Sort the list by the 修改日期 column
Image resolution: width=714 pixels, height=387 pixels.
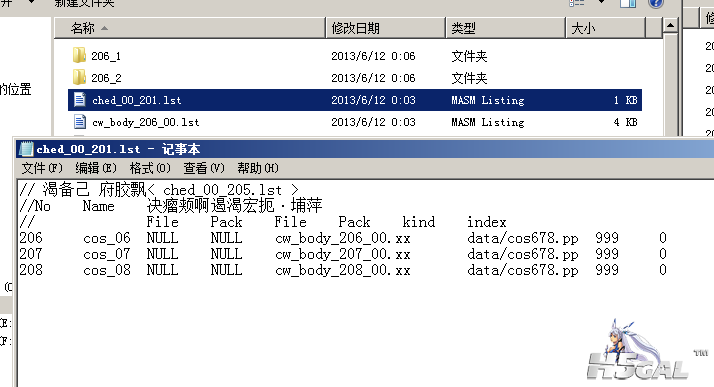click(x=386, y=28)
